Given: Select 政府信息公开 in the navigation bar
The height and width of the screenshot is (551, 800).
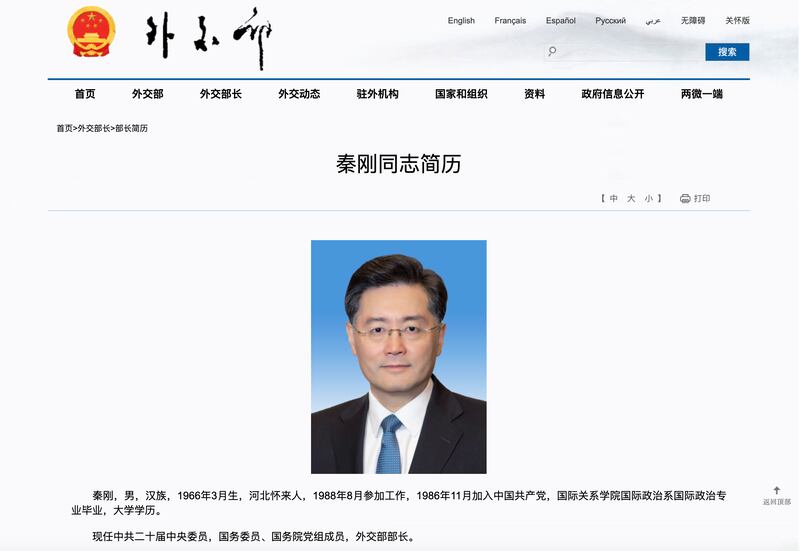Looking at the screenshot, I should tap(612, 94).
